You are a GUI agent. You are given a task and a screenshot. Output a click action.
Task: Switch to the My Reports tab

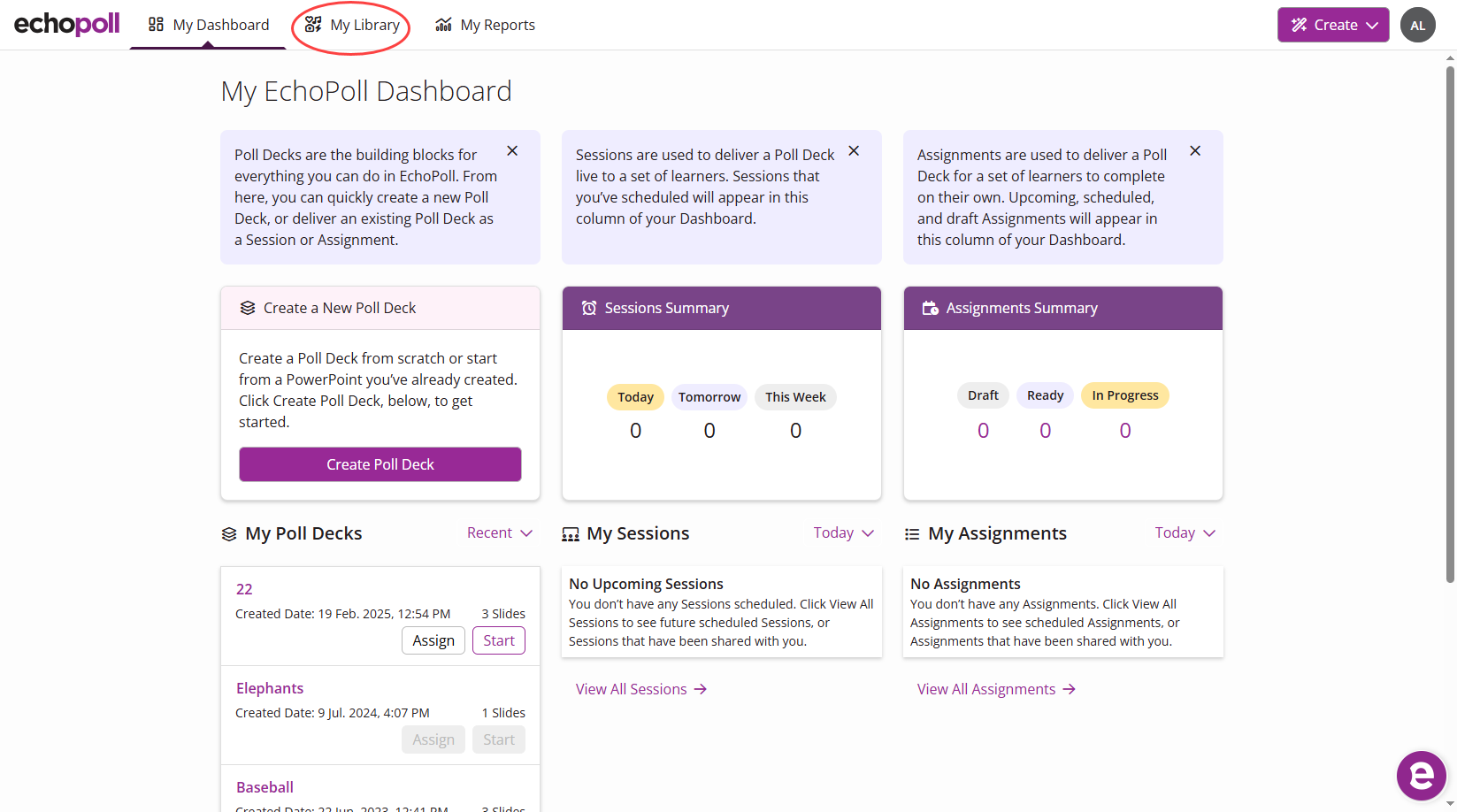tap(486, 25)
